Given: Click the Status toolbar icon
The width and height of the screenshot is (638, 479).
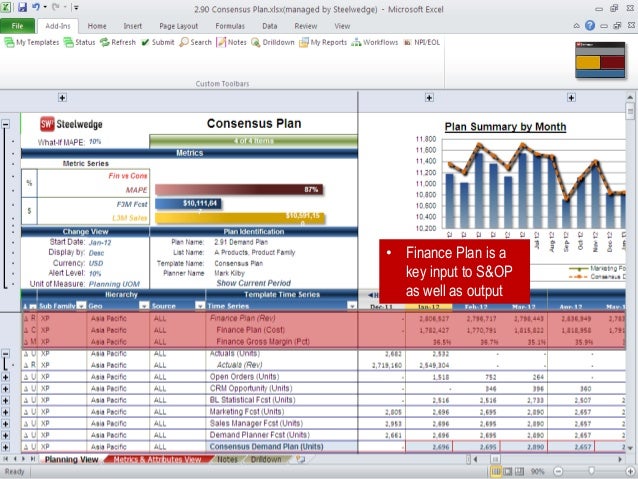Looking at the screenshot, I should [x=79, y=42].
